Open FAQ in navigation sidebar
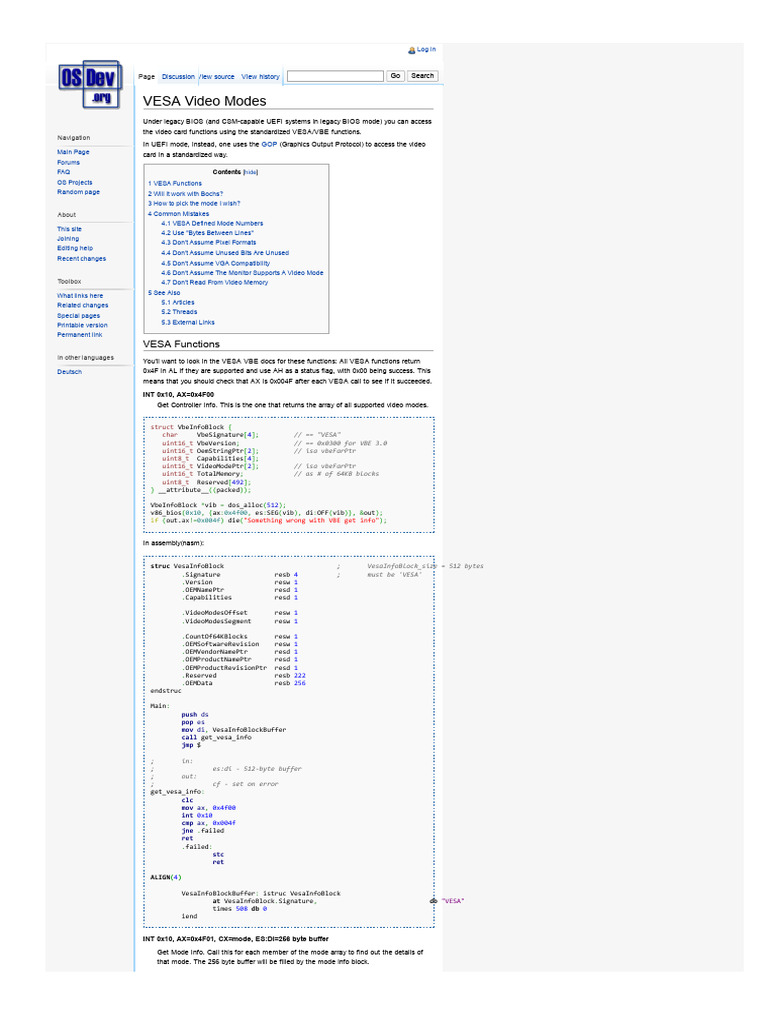 coord(63,172)
